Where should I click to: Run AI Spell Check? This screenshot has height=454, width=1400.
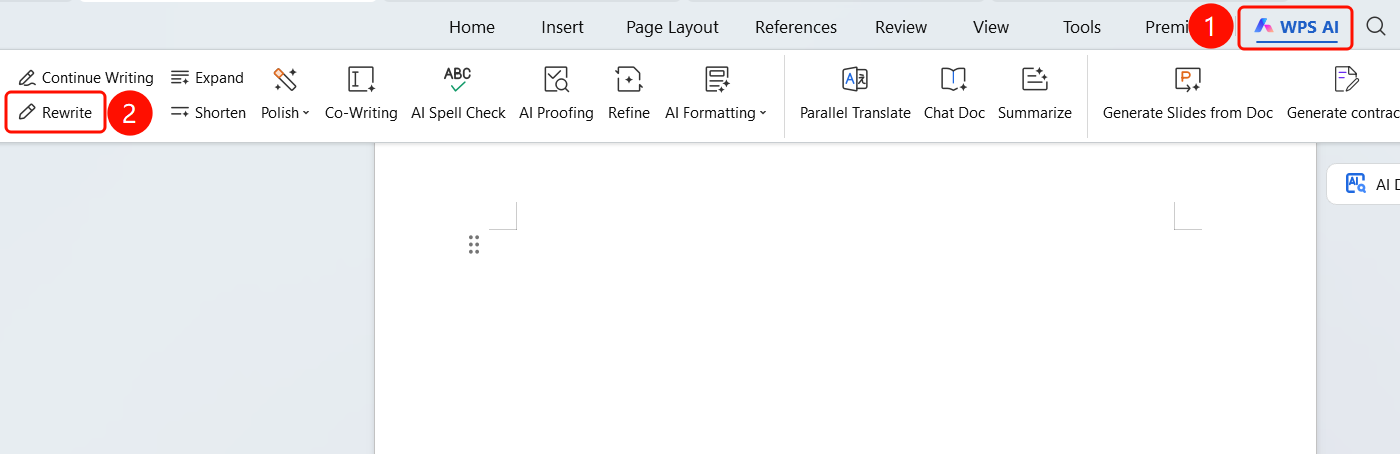click(458, 94)
